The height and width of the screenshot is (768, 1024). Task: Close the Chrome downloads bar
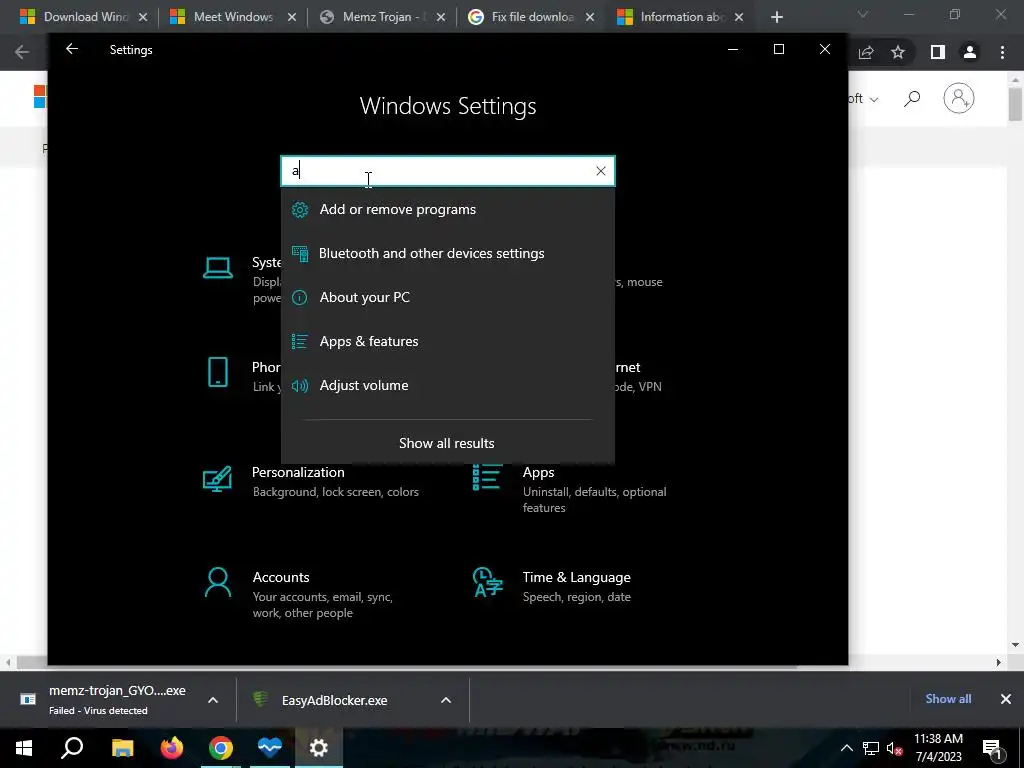tap(1006, 699)
